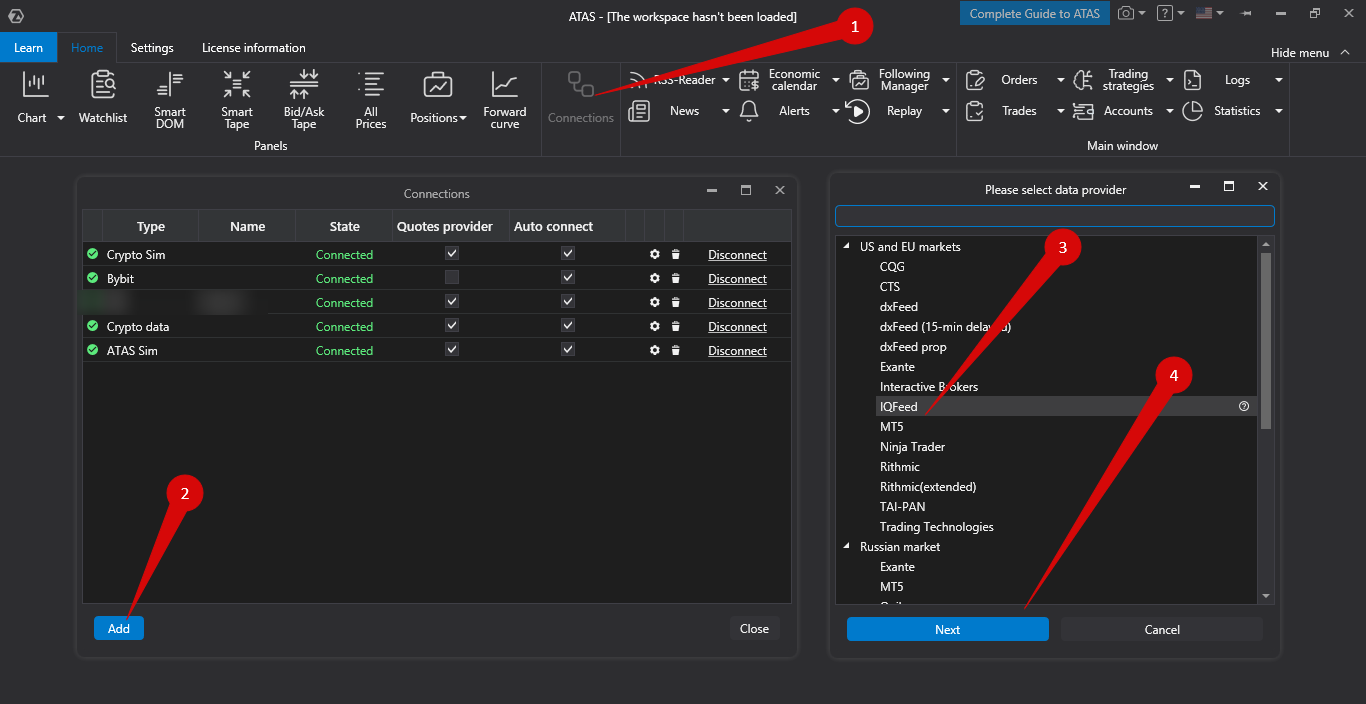1366x704 pixels.
Task: Toggle Auto connect for ATAS Sim
Action: click(x=568, y=350)
